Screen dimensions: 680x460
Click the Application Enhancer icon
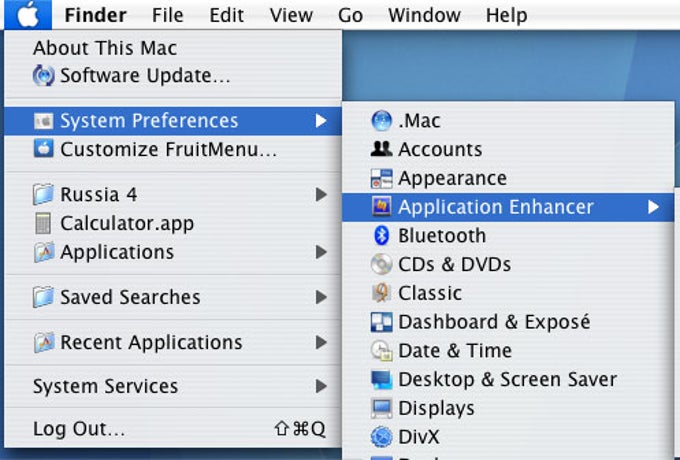point(382,206)
